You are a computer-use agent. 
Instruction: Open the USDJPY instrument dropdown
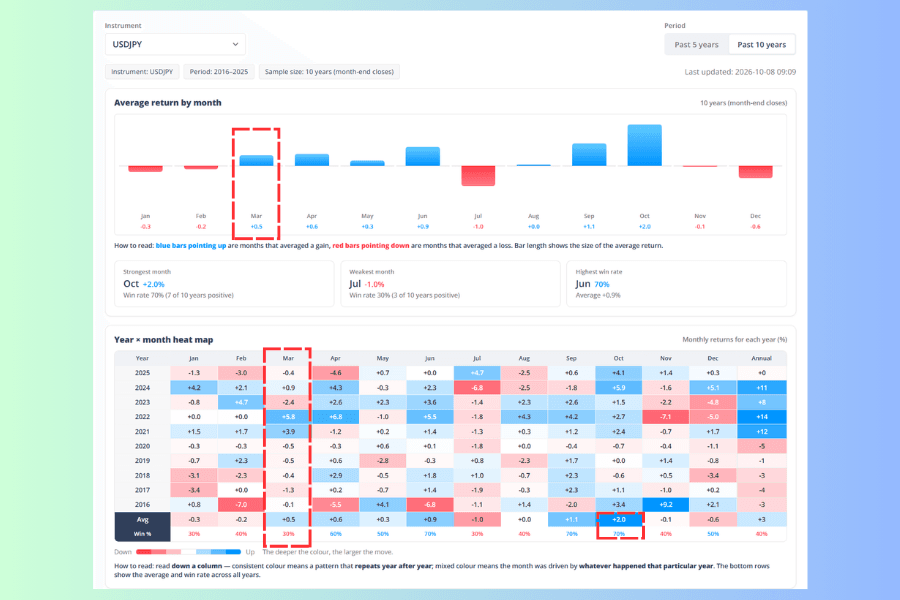pyautogui.click(x=175, y=44)
